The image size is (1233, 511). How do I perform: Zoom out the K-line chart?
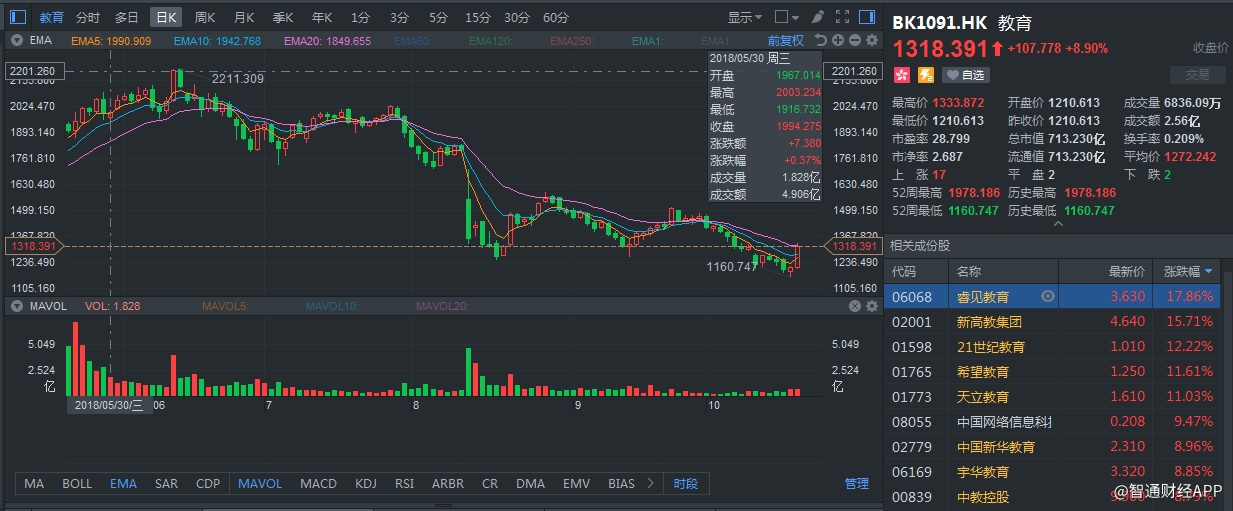click(855, 40)
